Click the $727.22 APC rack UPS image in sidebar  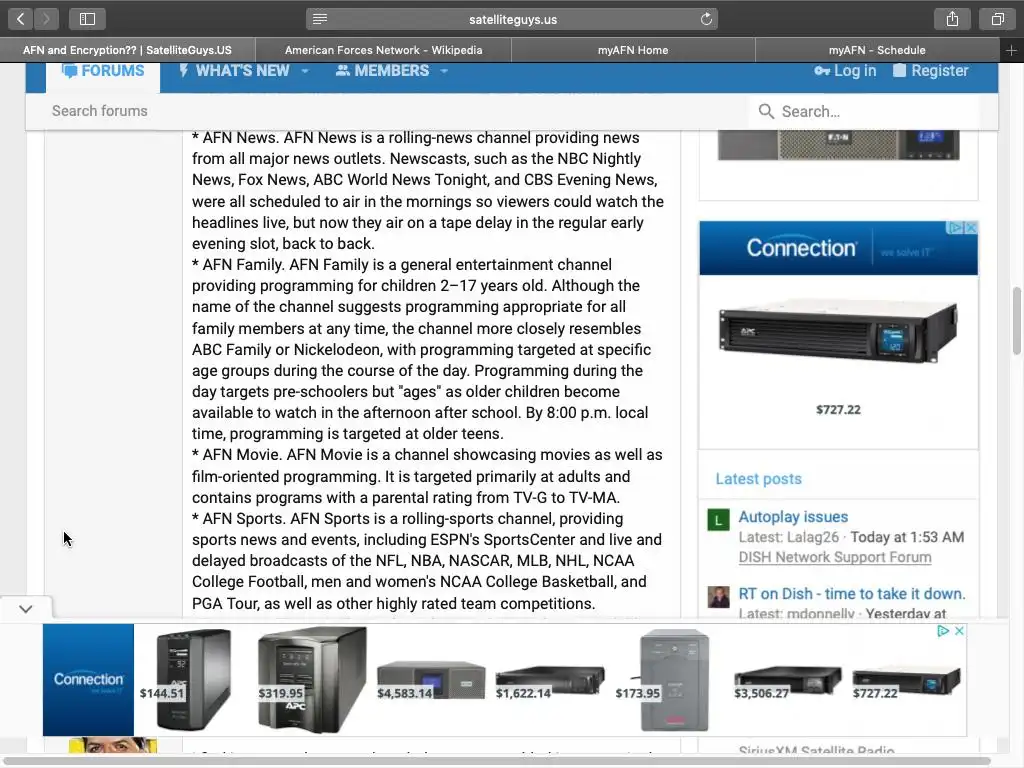pyautogui.click(x=839, y=332)
